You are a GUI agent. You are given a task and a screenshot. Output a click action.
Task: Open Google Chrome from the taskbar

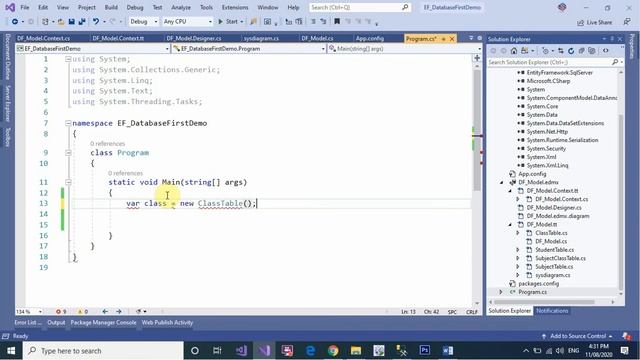(333, 350)
